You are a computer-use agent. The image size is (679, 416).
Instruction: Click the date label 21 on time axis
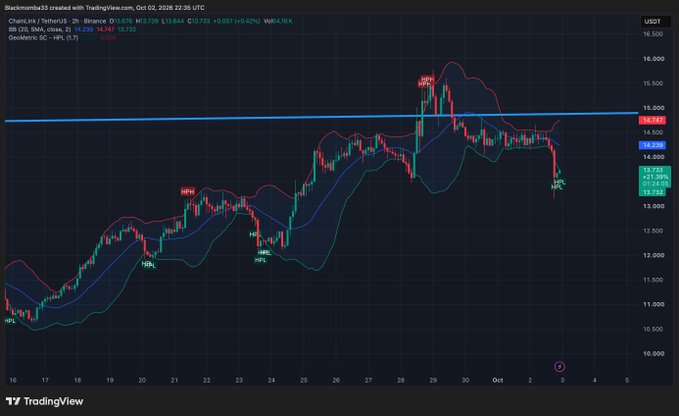[x=174, y=380]
